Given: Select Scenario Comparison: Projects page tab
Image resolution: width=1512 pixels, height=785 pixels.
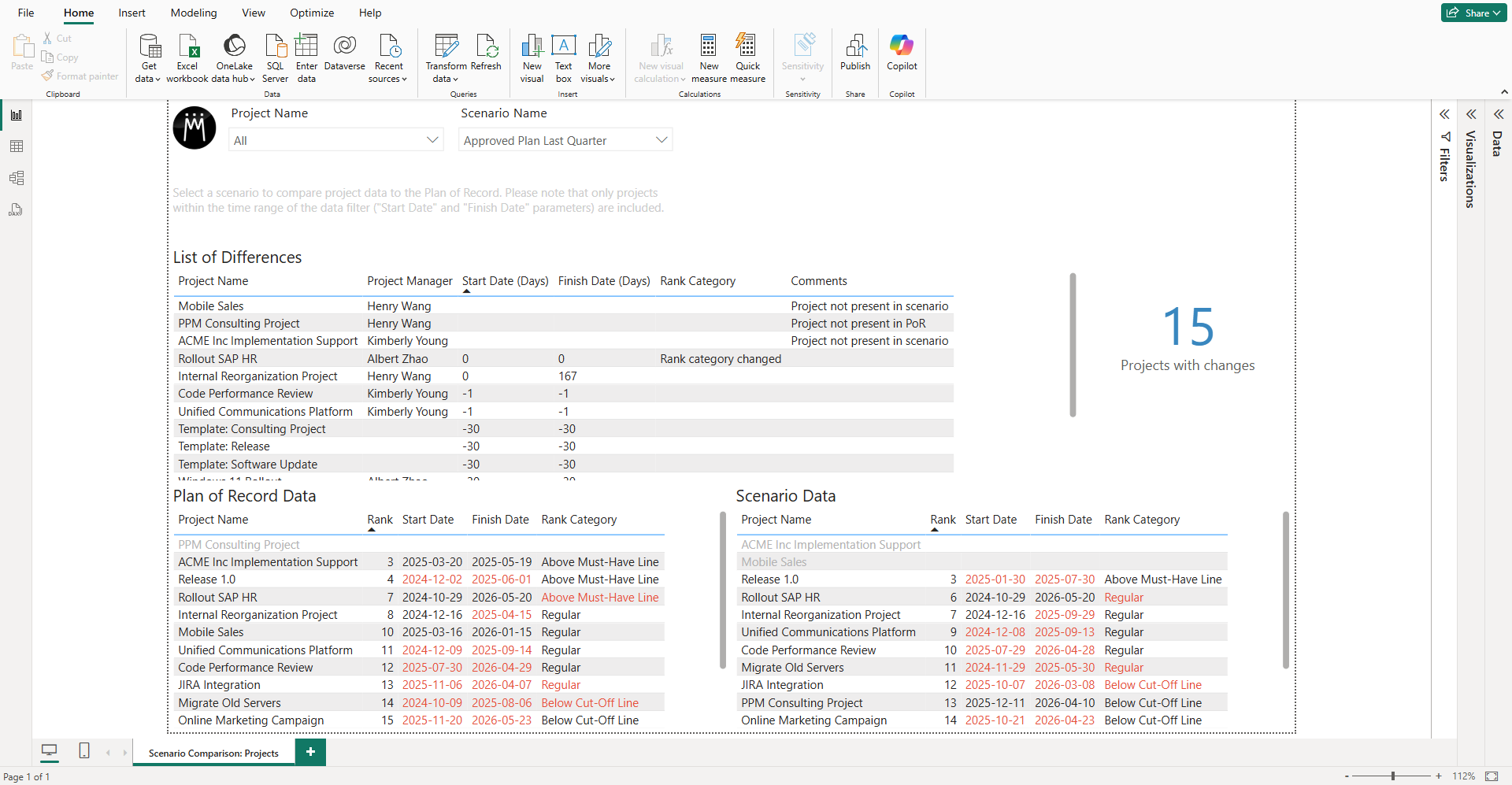Looking at the screenshot, I should [x=213, y=753].
